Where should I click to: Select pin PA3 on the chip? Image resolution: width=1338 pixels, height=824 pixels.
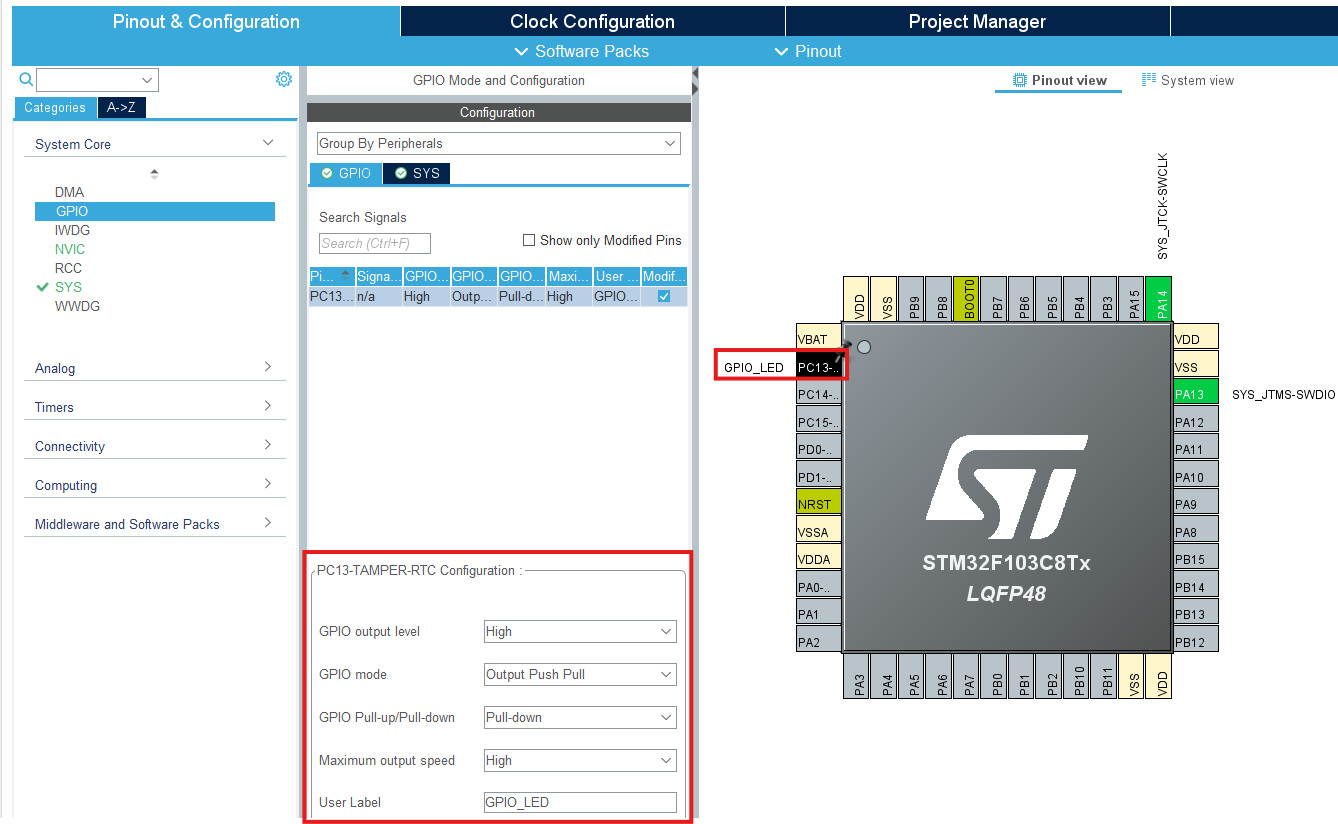(x=857, y=677)
